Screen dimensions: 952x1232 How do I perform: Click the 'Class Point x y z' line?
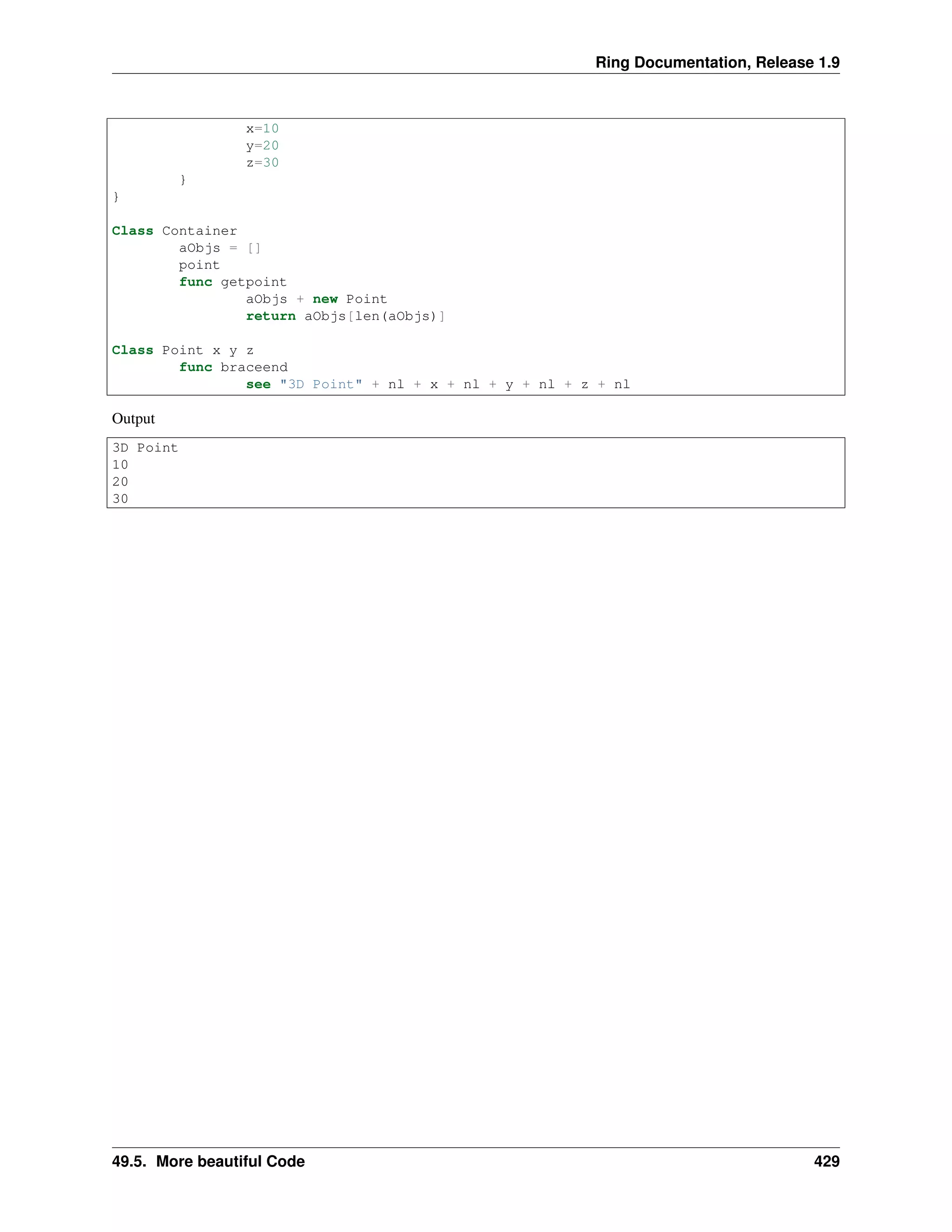[182, 351]
